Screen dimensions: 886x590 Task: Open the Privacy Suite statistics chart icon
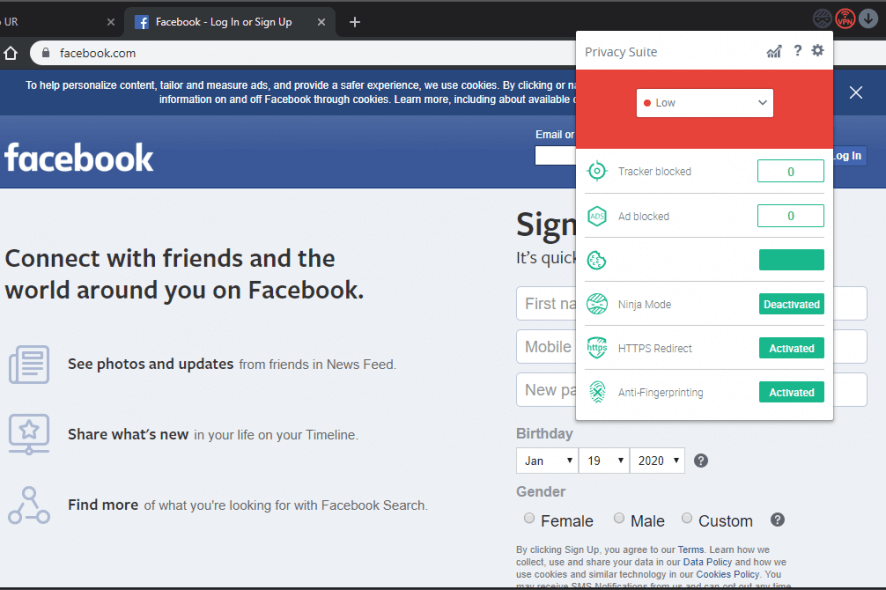point(774,51)
